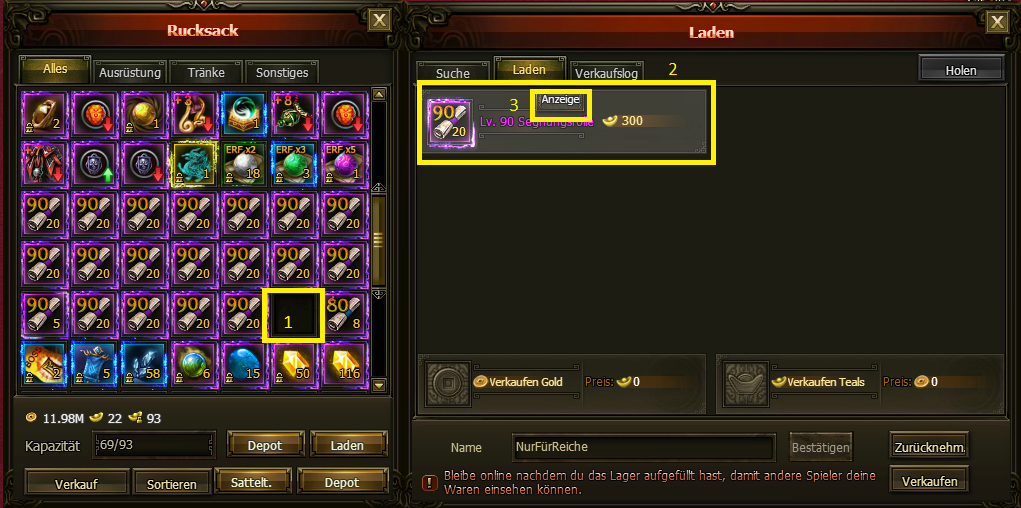The image size is (1021, 508).
Task: Select the treasure chest item in backpack
Action: pos(242,114)
